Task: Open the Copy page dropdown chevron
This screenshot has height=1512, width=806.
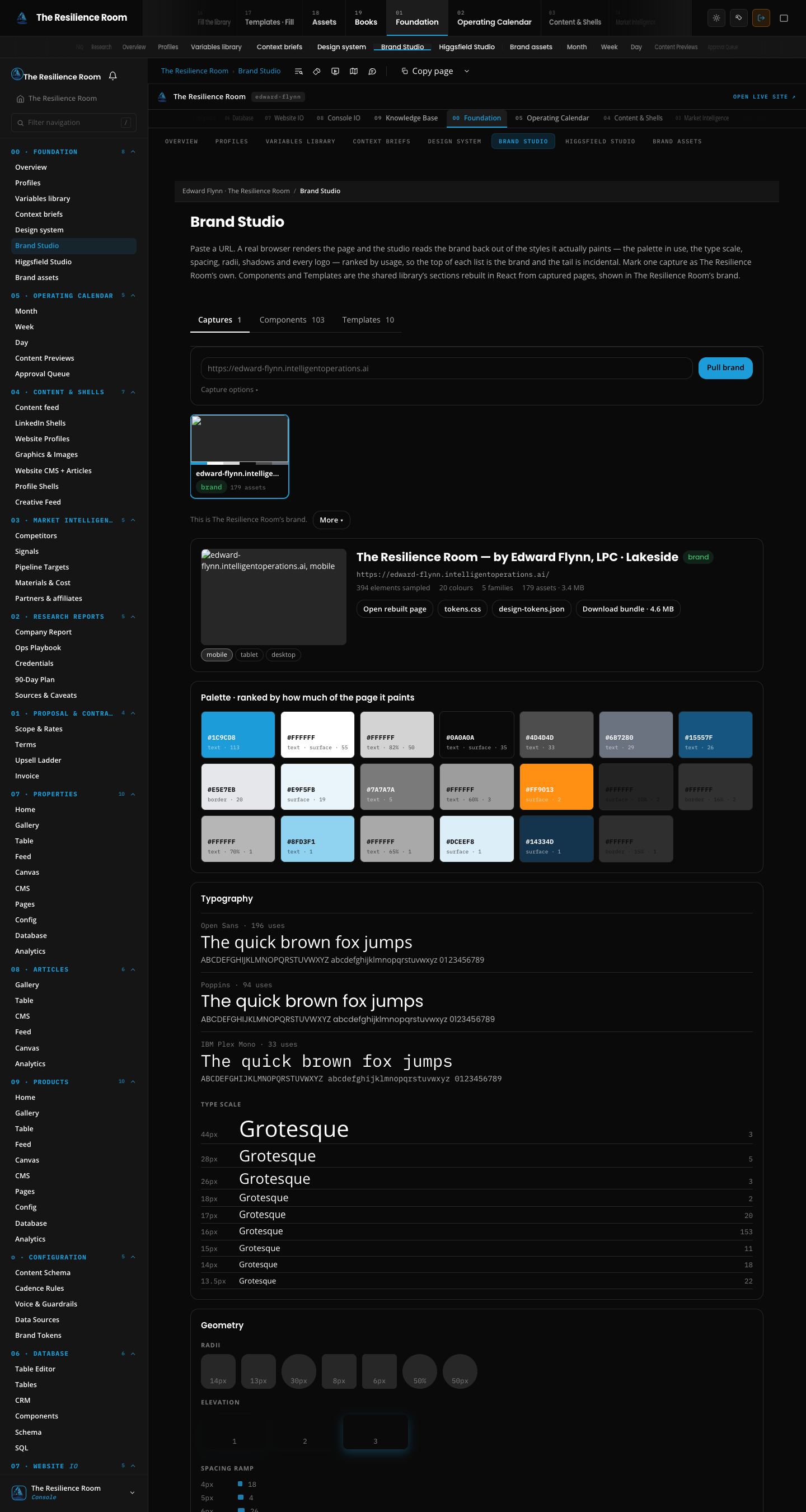Action: [x=467, y=71]
